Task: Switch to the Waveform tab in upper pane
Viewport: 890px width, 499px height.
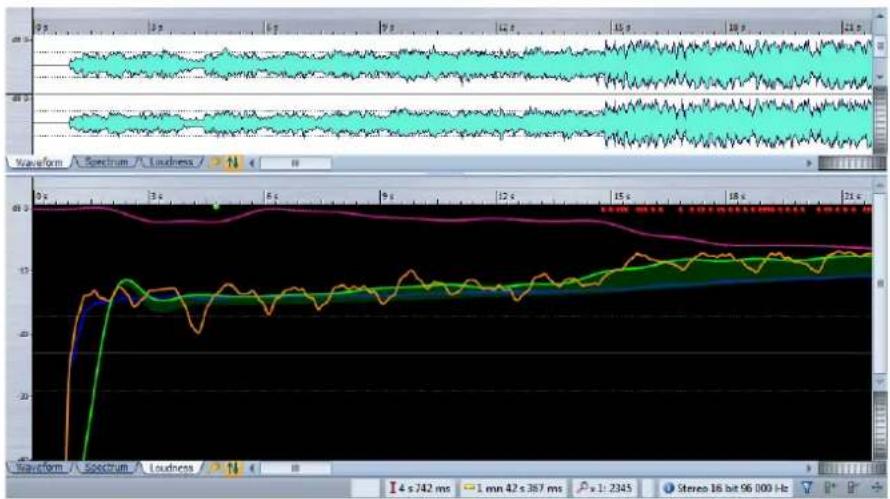Action: [39, 163]
